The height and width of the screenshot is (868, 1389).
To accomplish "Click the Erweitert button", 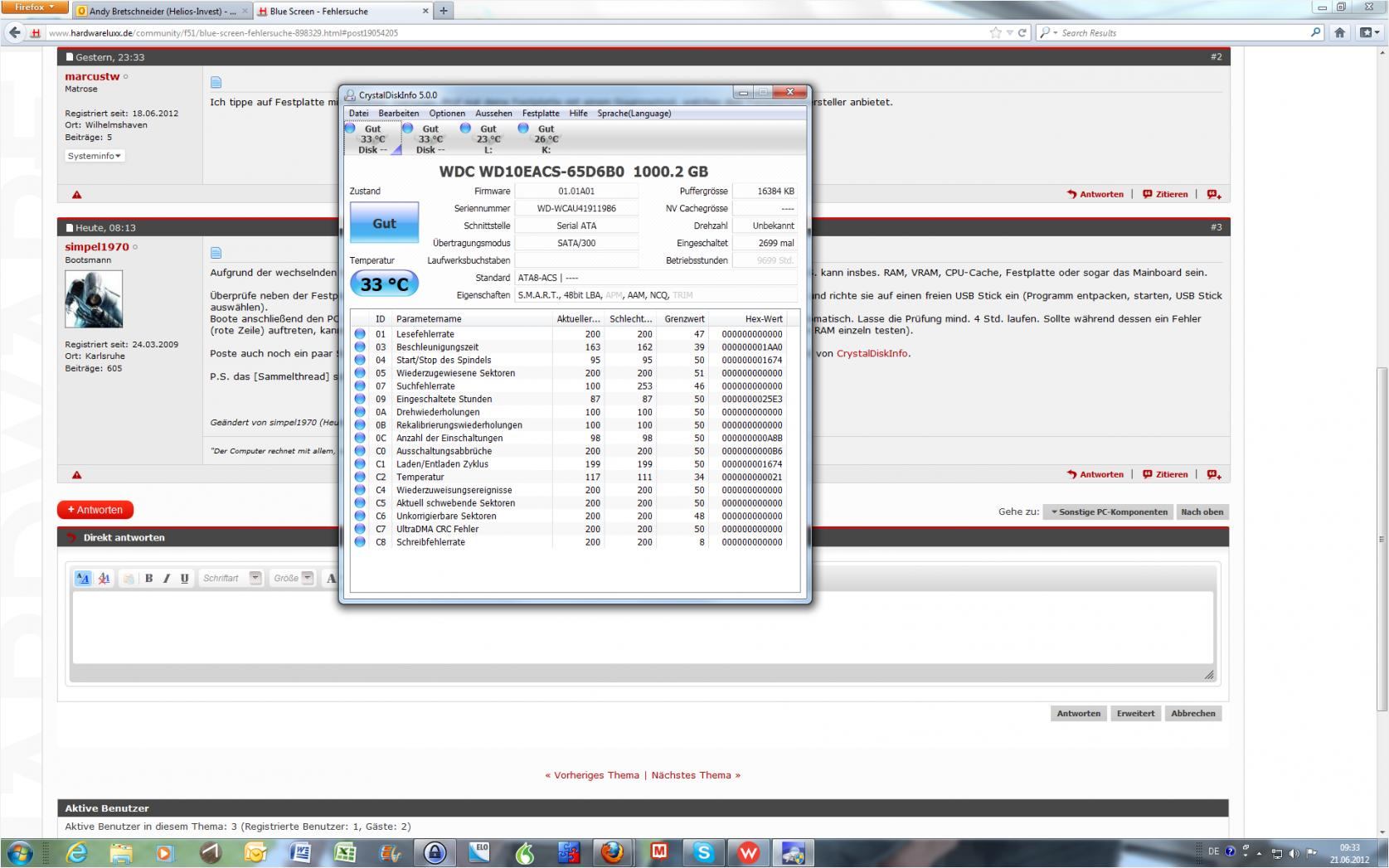I will click(x=1135, y=713).
